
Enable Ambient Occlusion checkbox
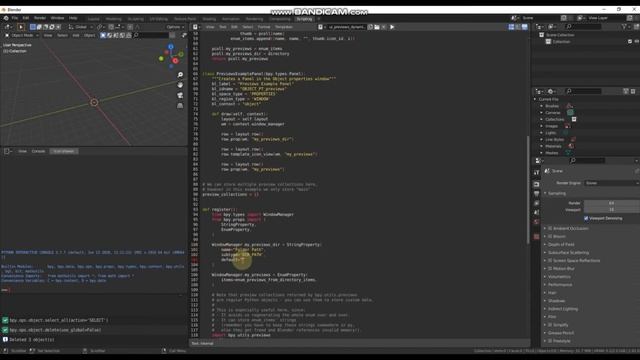coord(550,228)
